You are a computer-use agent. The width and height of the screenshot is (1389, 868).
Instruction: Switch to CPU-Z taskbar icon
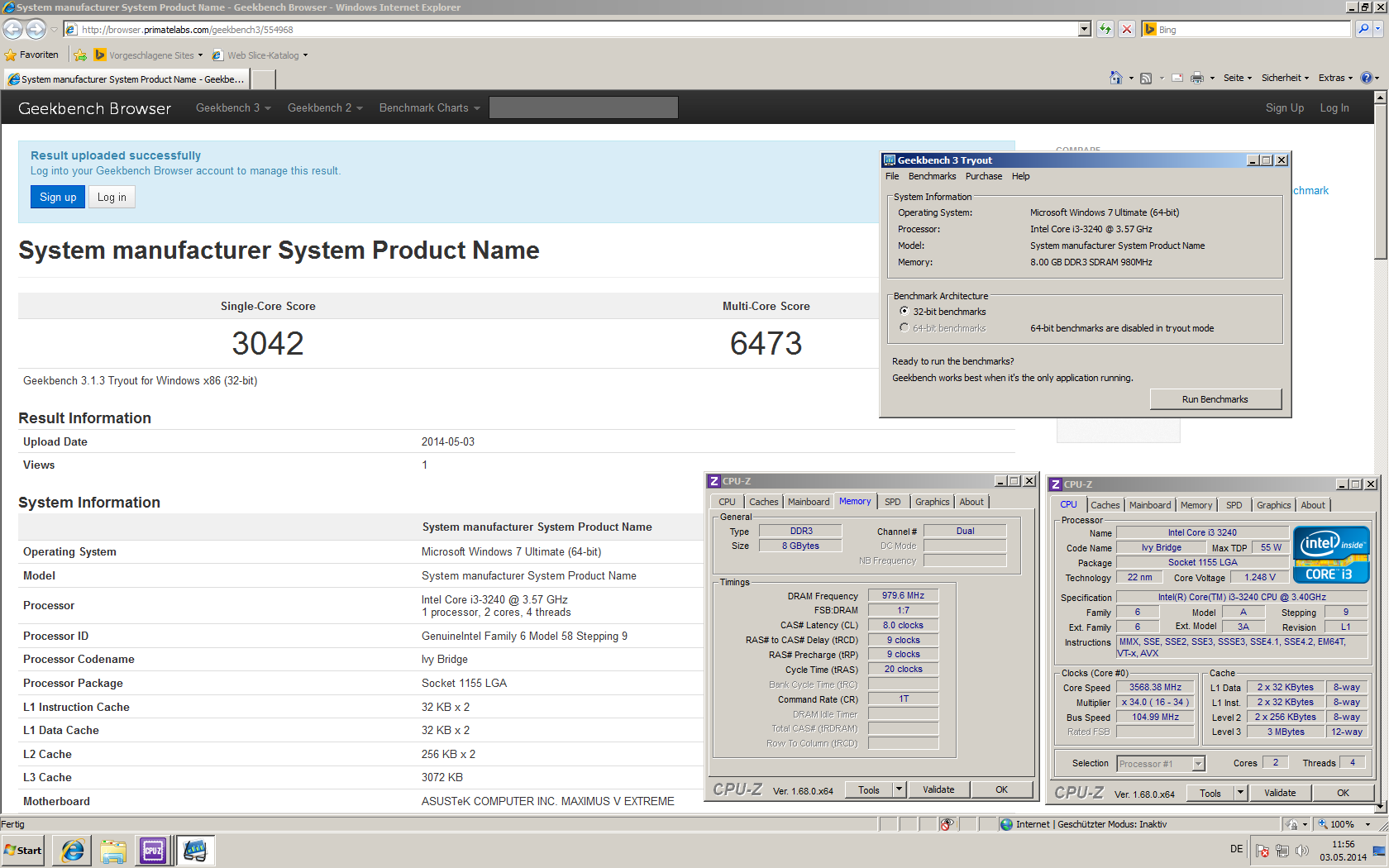(153, 851)
